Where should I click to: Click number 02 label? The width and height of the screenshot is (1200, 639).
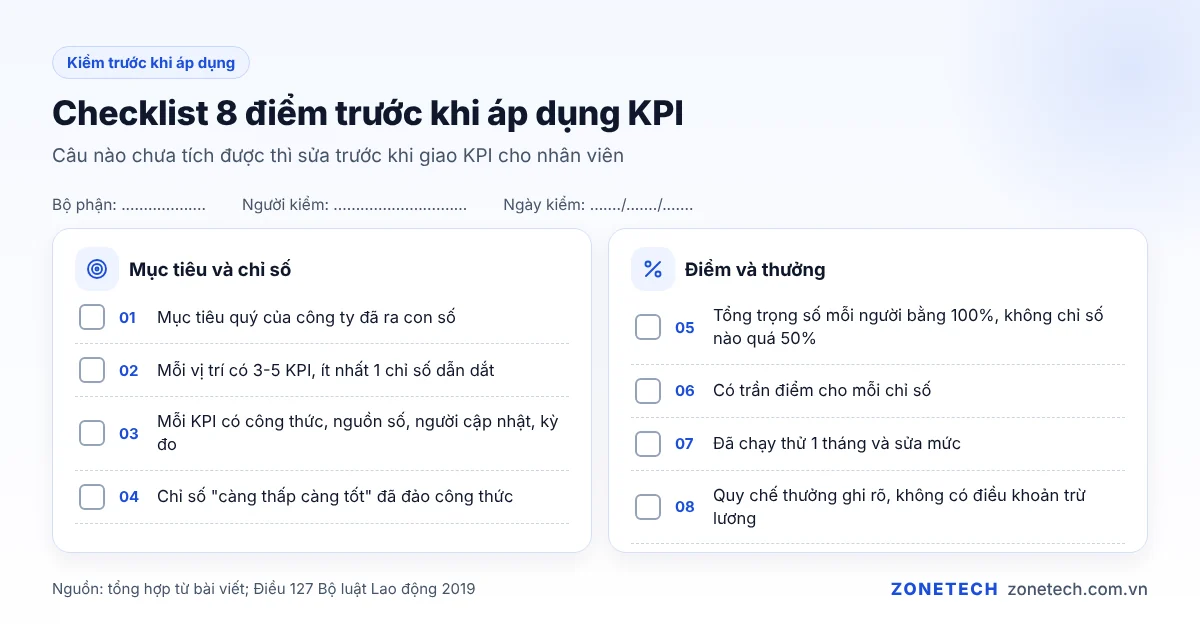[x=128, y=371]
